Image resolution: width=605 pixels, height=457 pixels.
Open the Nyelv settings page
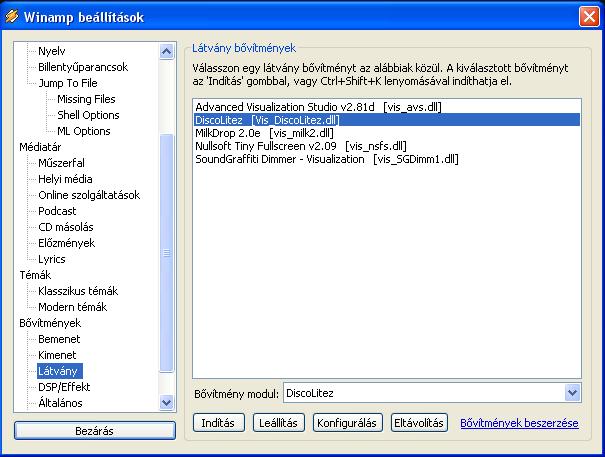(x=52, y=51)
